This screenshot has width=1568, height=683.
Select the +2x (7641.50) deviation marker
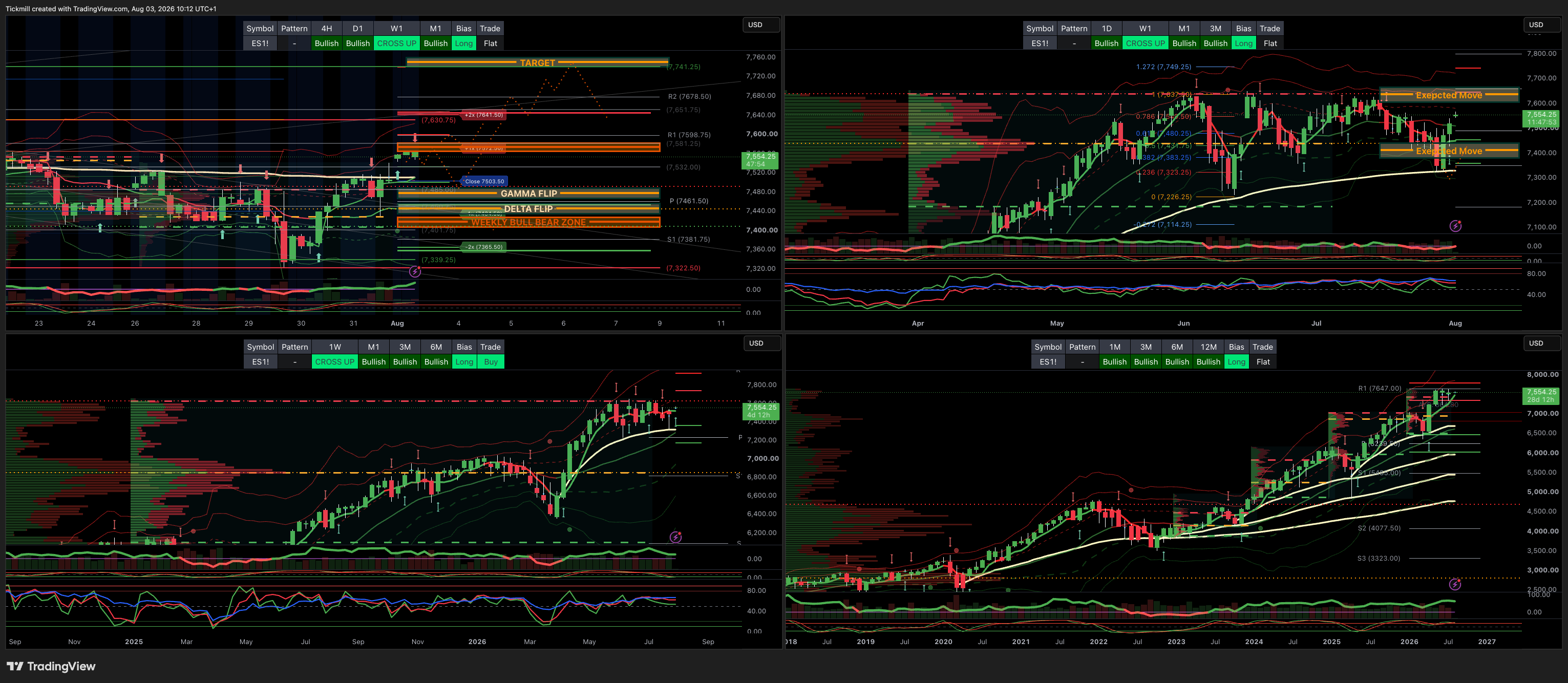click(x=484, y=115)
